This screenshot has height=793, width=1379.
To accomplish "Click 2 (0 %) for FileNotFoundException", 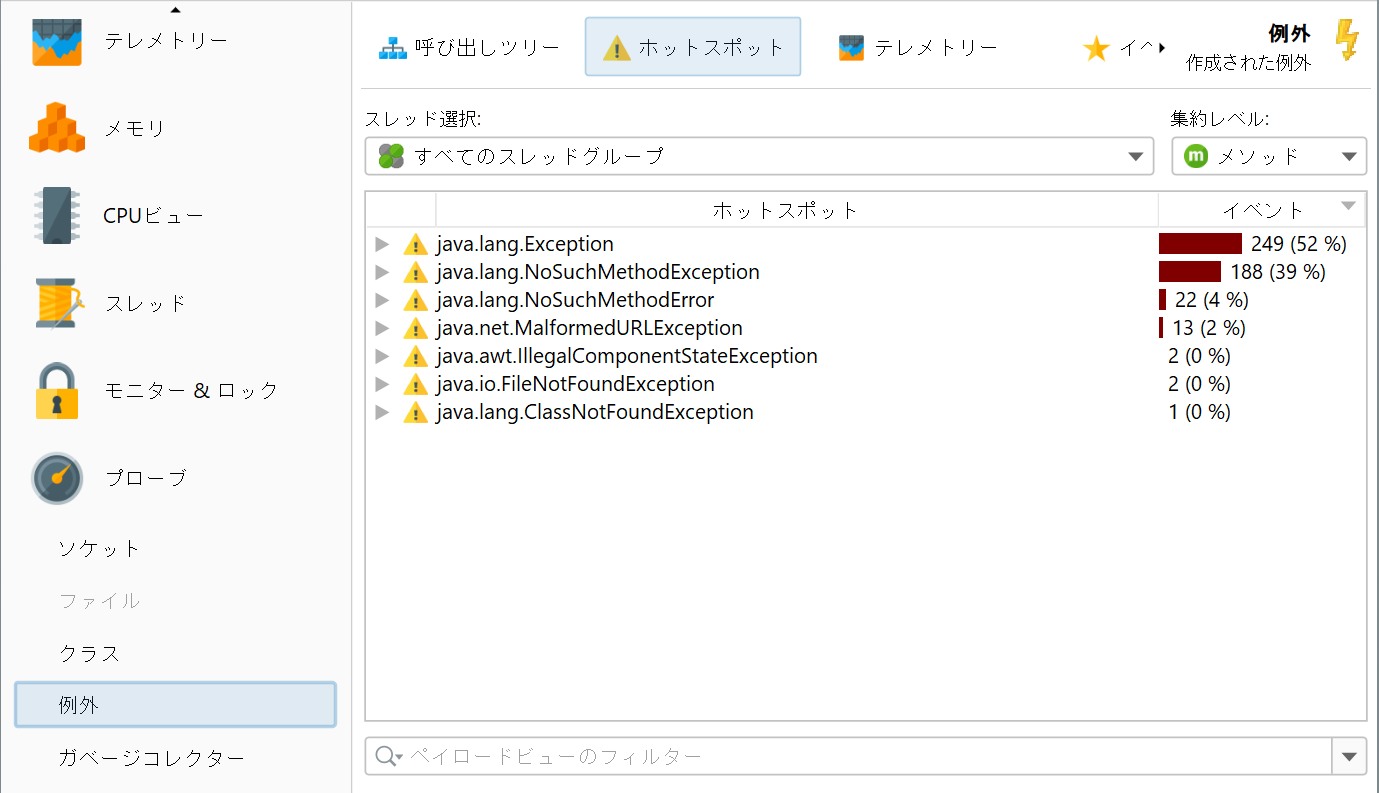I will 1199,384.
